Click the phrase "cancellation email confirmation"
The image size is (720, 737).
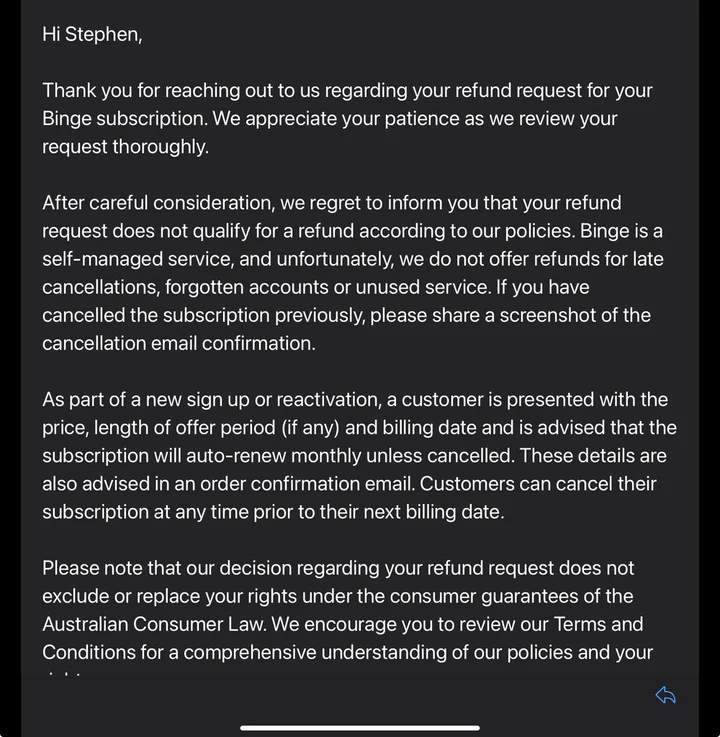tap(178, 343)
